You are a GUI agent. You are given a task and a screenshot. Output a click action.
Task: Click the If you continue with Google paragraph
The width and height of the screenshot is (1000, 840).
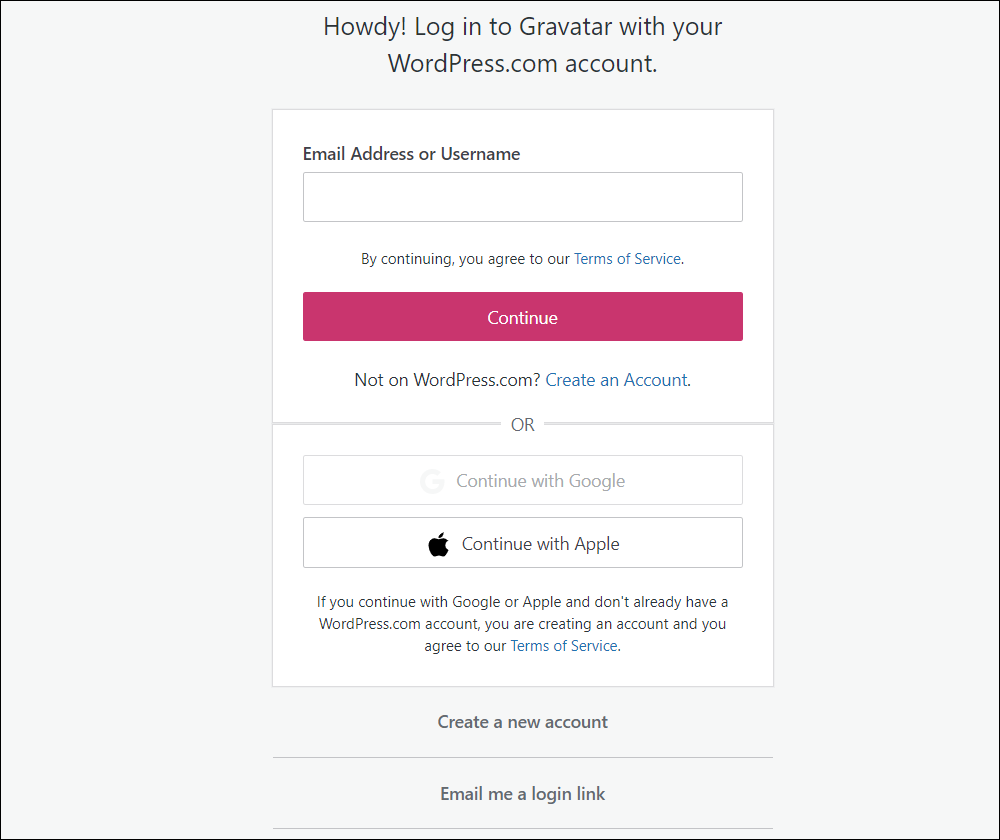coord(522,624)
